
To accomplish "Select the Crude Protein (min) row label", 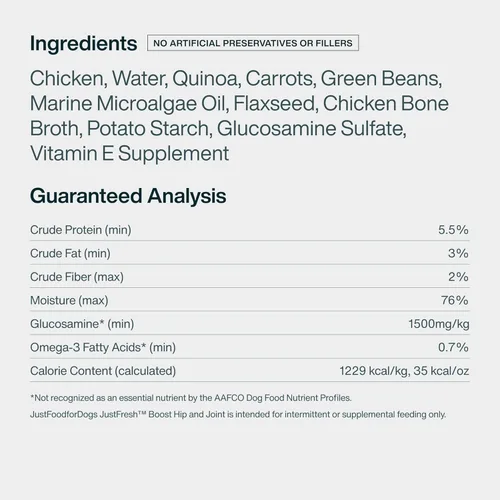I will point(81,230).
